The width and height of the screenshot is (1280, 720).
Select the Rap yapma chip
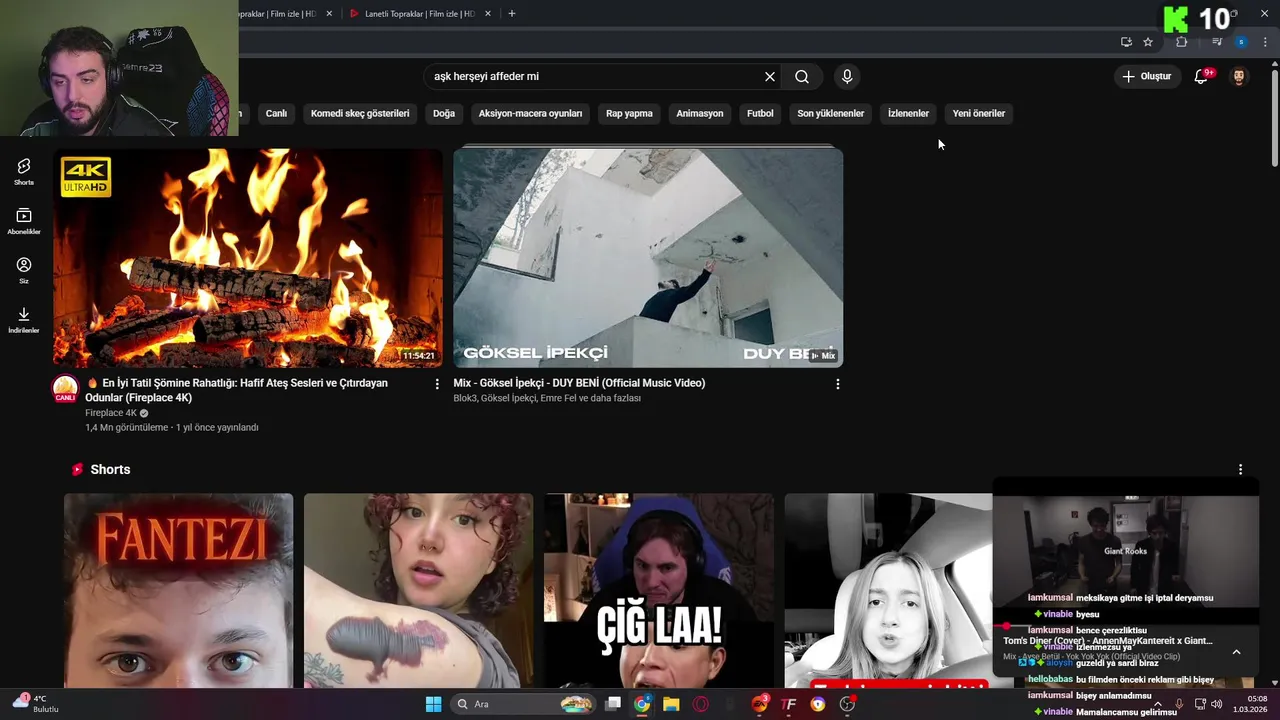(629, 113)
